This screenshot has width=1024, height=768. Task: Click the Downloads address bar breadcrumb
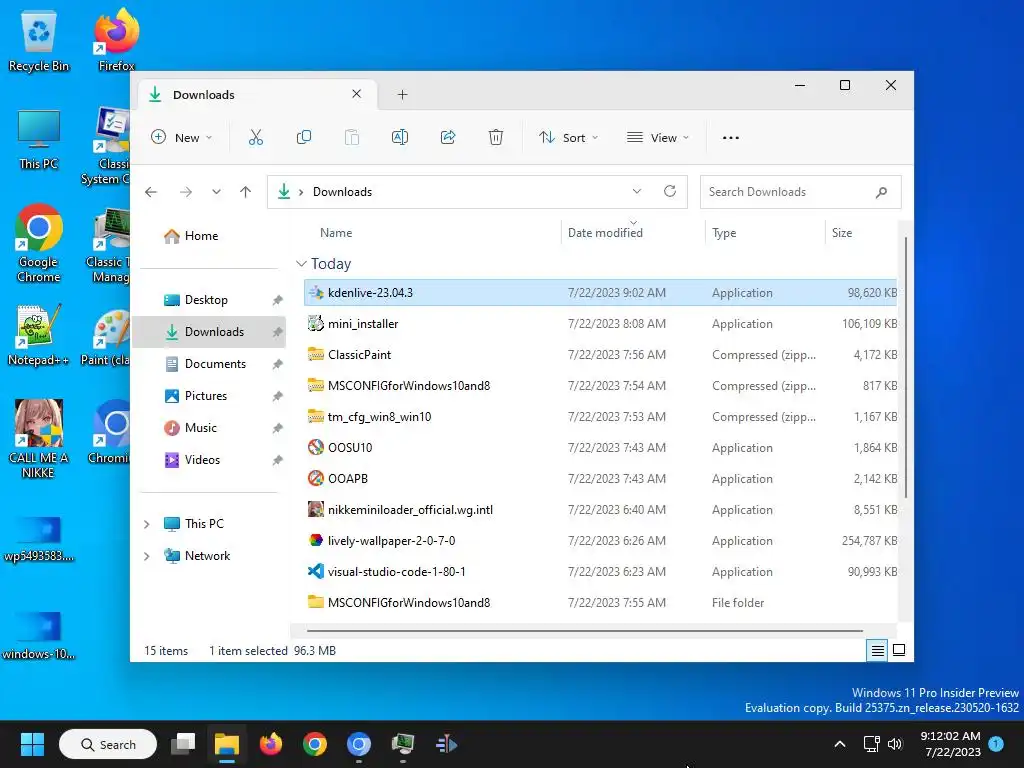[342, 192]
